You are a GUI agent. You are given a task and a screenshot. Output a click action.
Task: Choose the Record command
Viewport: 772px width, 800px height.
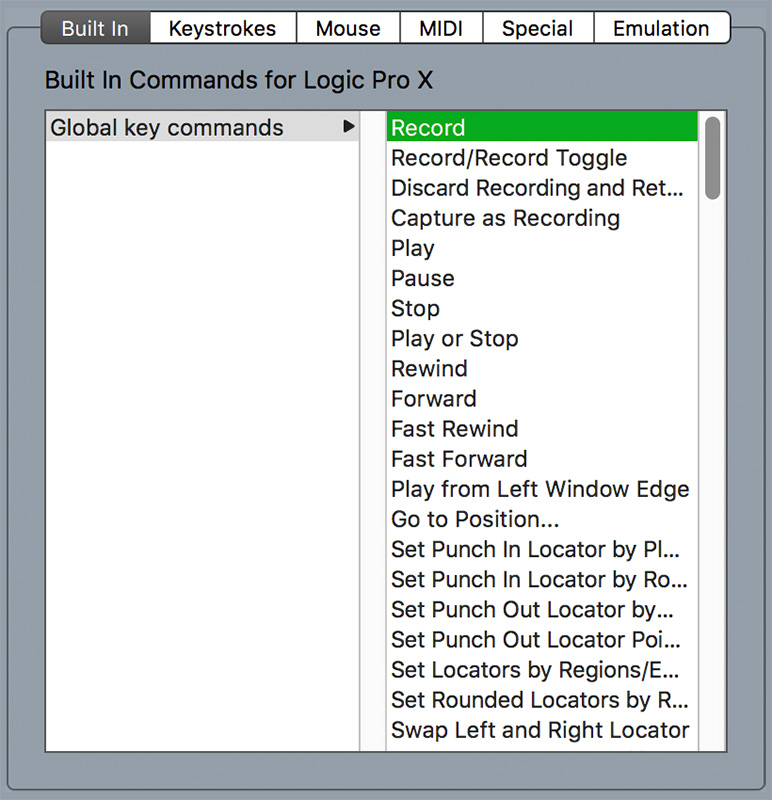(x=542, y=127)
